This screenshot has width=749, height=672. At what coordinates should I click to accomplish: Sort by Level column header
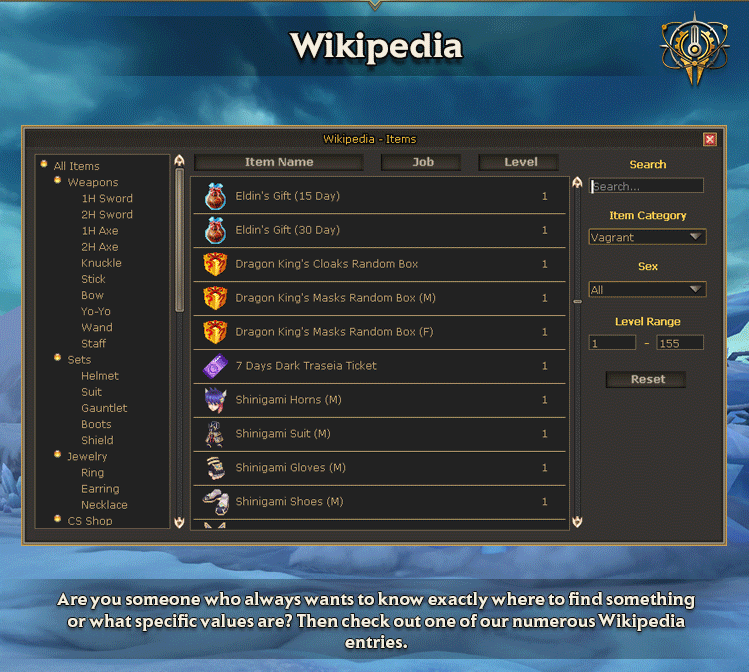[519, 162]
